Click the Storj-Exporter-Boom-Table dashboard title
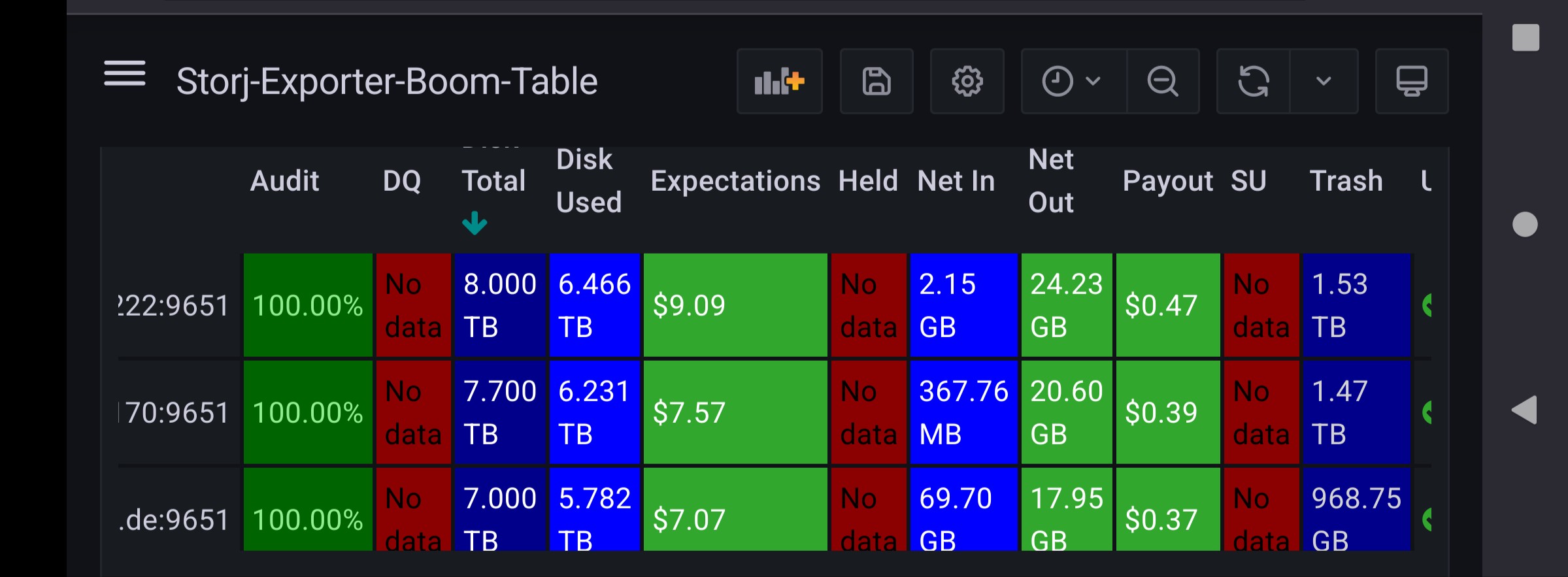 pyautogui.click(x=387, y=82)
